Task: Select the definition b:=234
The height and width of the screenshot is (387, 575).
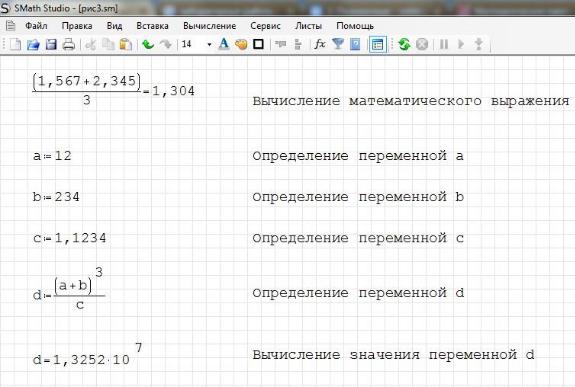Action: point(56,197)
